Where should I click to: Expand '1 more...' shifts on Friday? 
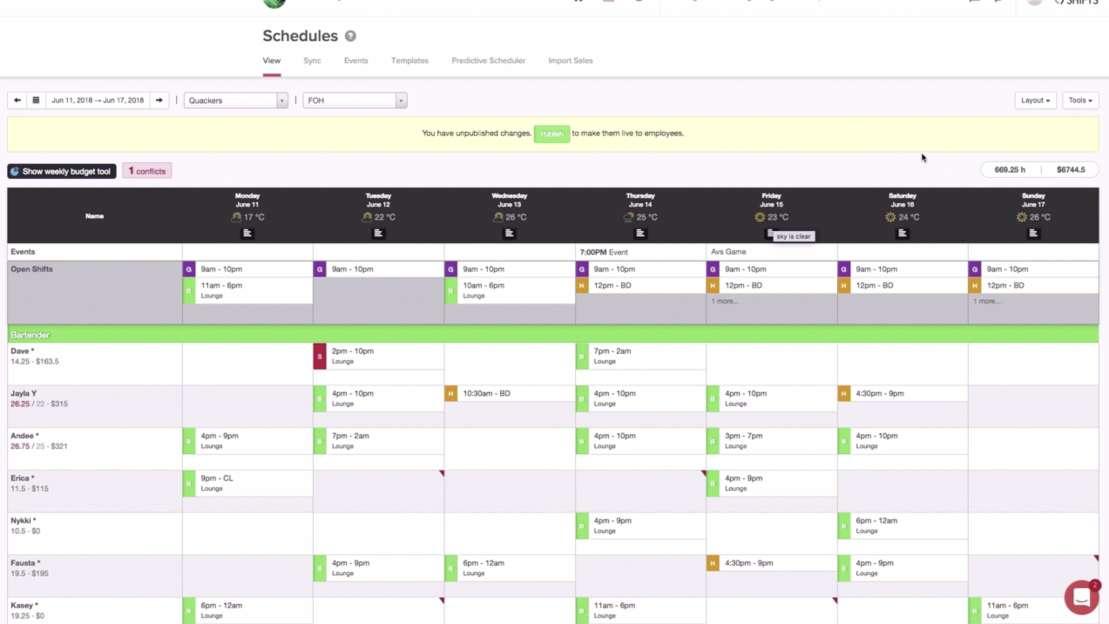pos(725,301)
